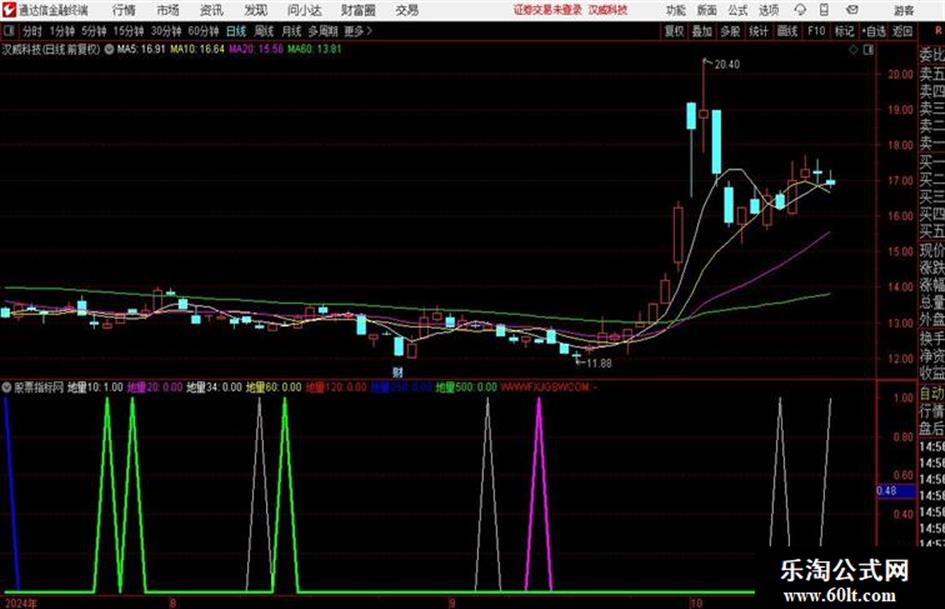Click the MA60: 13.81 indicator value
This screenshot has height=609, width=945.
point(315,49)
